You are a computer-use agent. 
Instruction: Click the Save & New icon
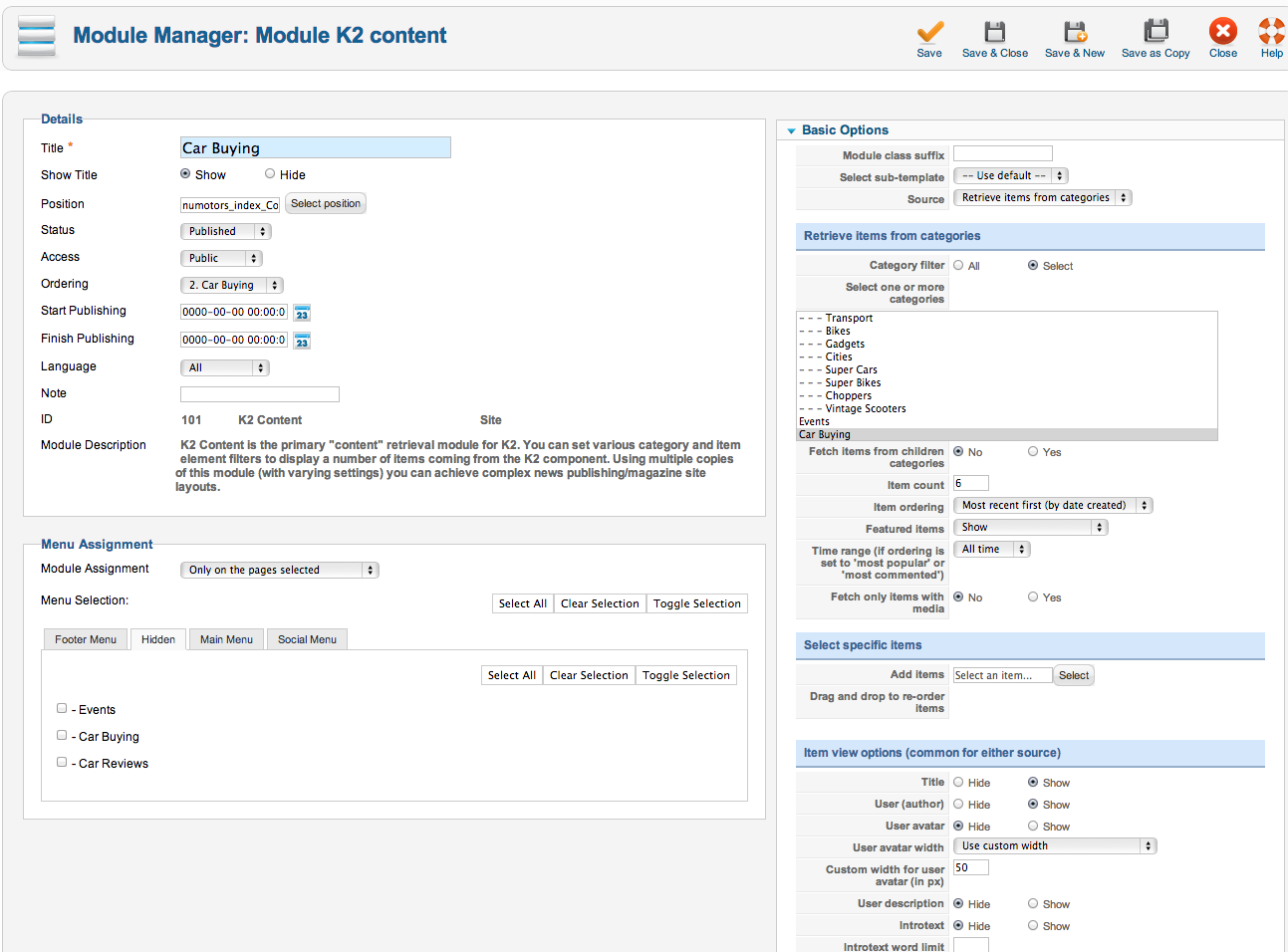pyautogui.click(x=1074, y=32)
